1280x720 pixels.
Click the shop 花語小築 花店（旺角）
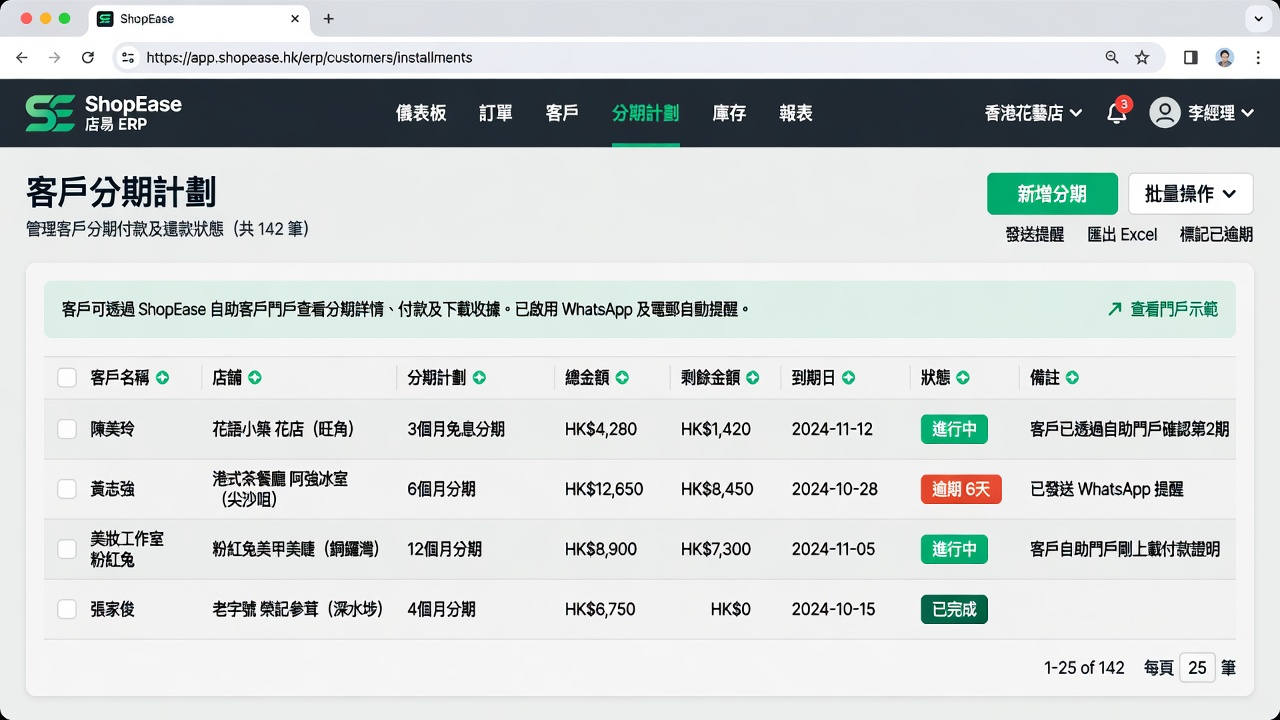coord(284,429)
